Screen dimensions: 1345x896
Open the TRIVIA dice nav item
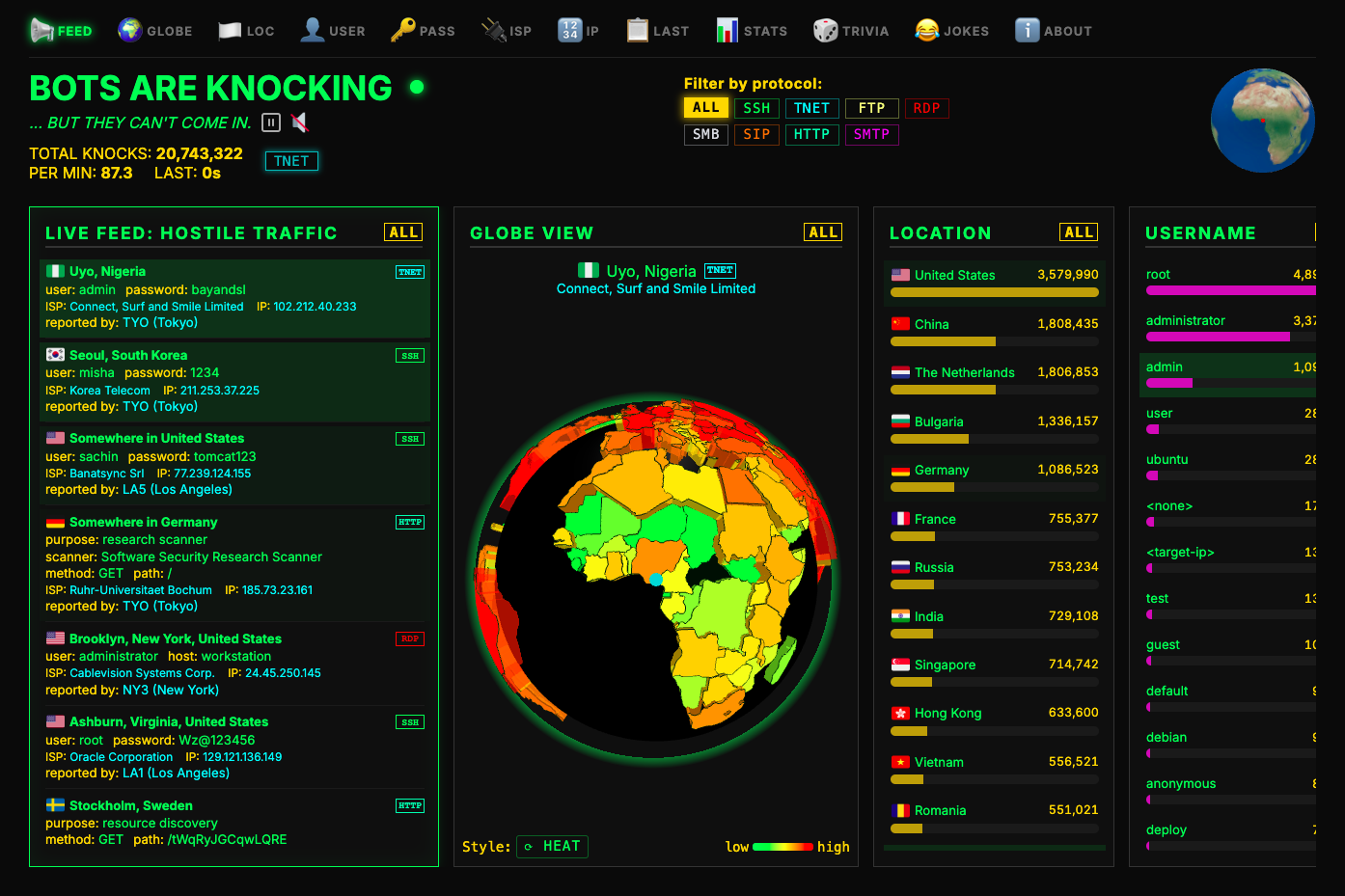(x=851, y=31)
